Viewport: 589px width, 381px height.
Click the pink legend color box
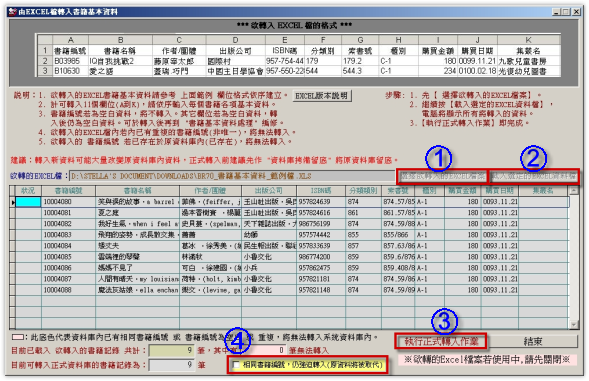(17, 337)
